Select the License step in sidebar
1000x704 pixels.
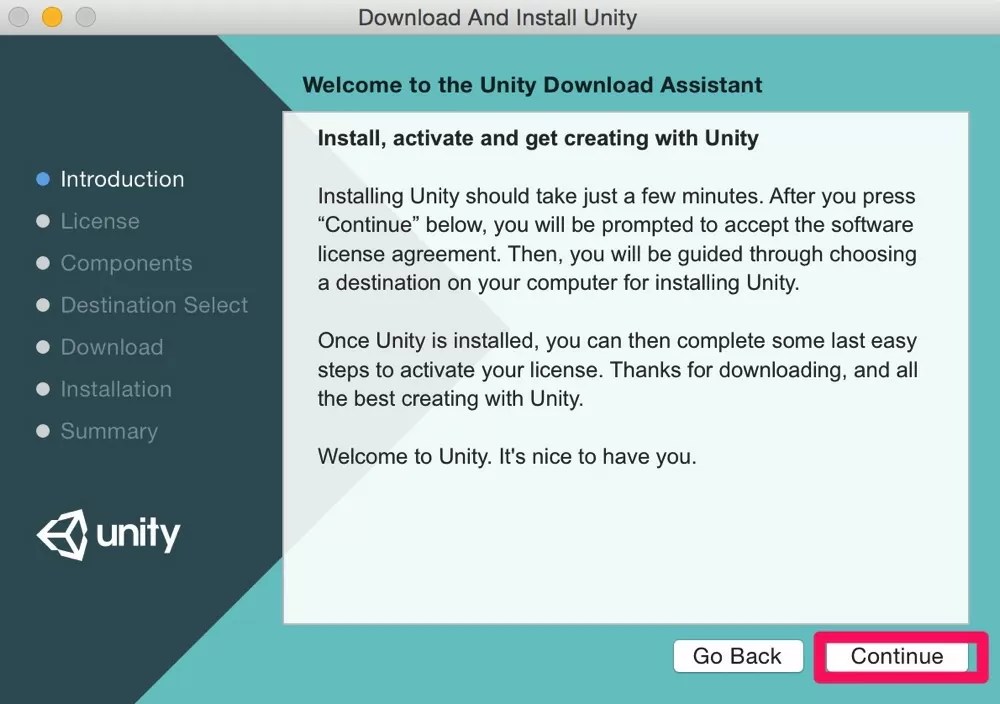100,221
